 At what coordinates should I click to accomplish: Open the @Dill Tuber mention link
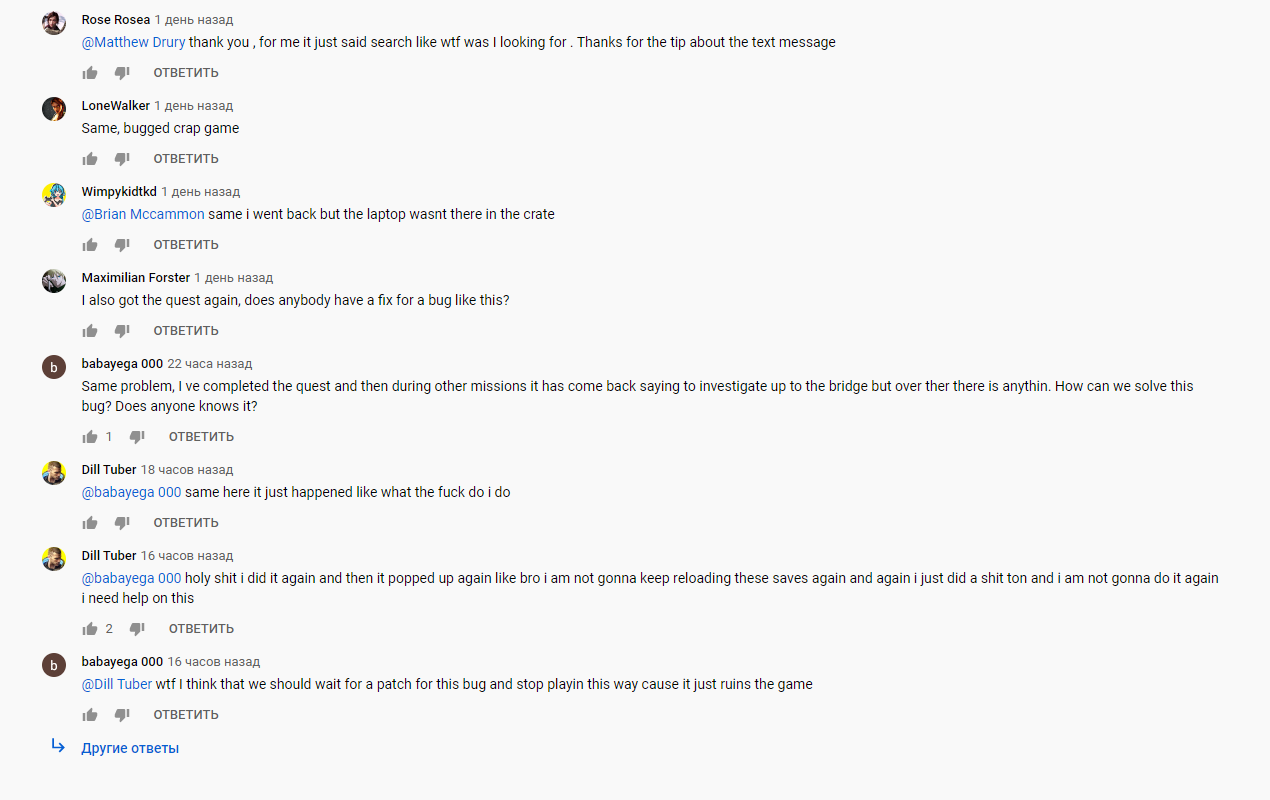click(x=117, y=684)
